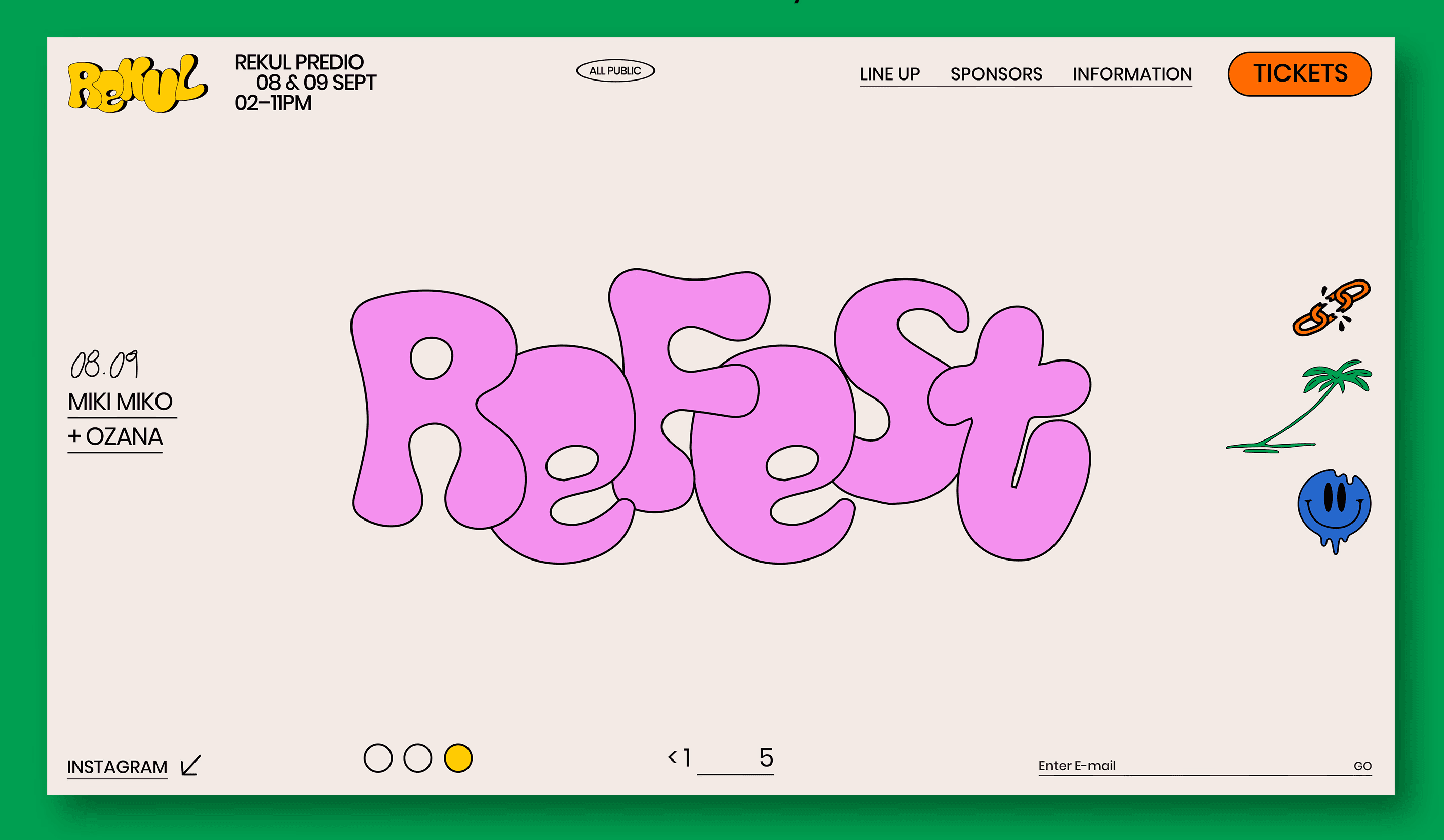Click the previous slide chevron arrow
Screen dimensions: 1444x840
click(672, 757)
